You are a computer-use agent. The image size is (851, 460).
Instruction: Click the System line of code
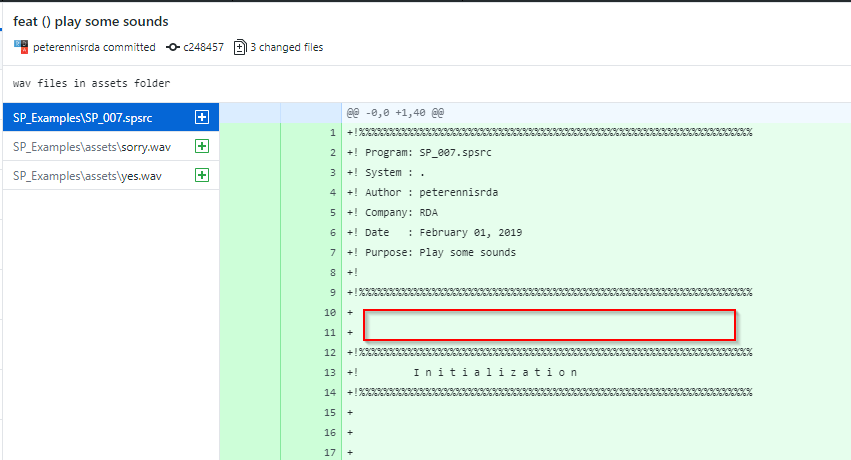(386, 172)
